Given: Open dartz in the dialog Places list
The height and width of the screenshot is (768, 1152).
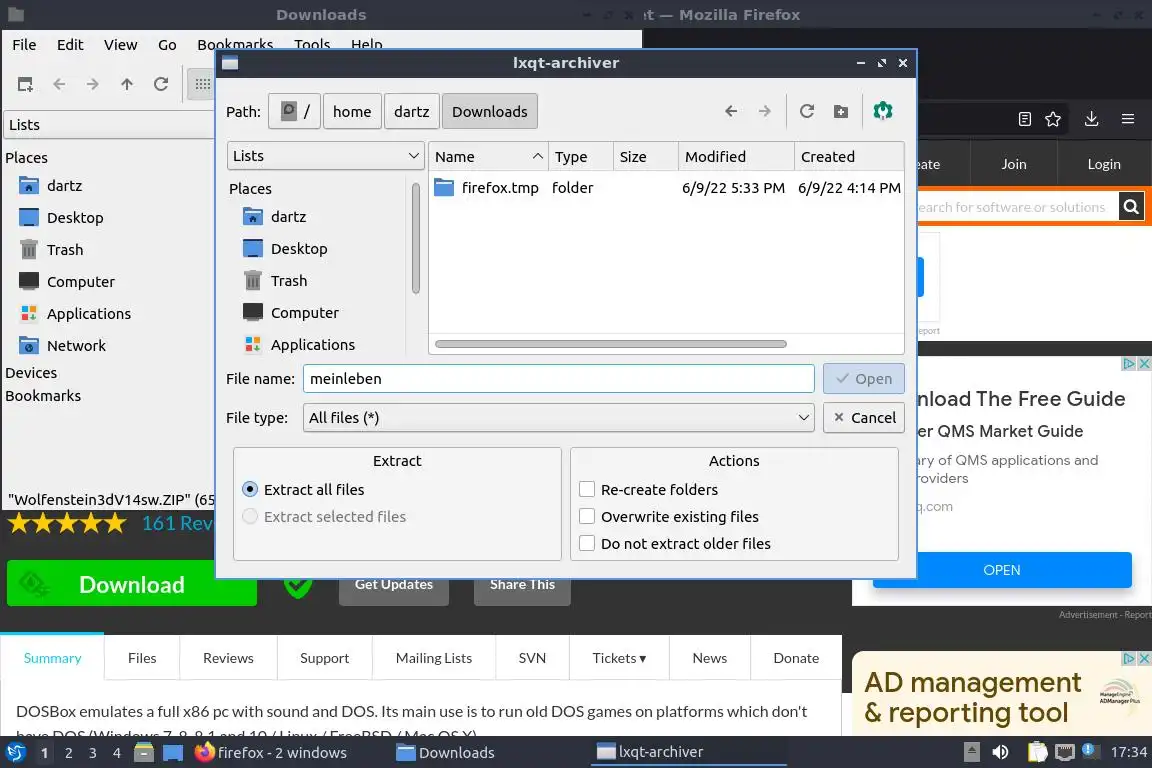Looking at the screenshot, I should pyautogui.click(x=288, y=217).
